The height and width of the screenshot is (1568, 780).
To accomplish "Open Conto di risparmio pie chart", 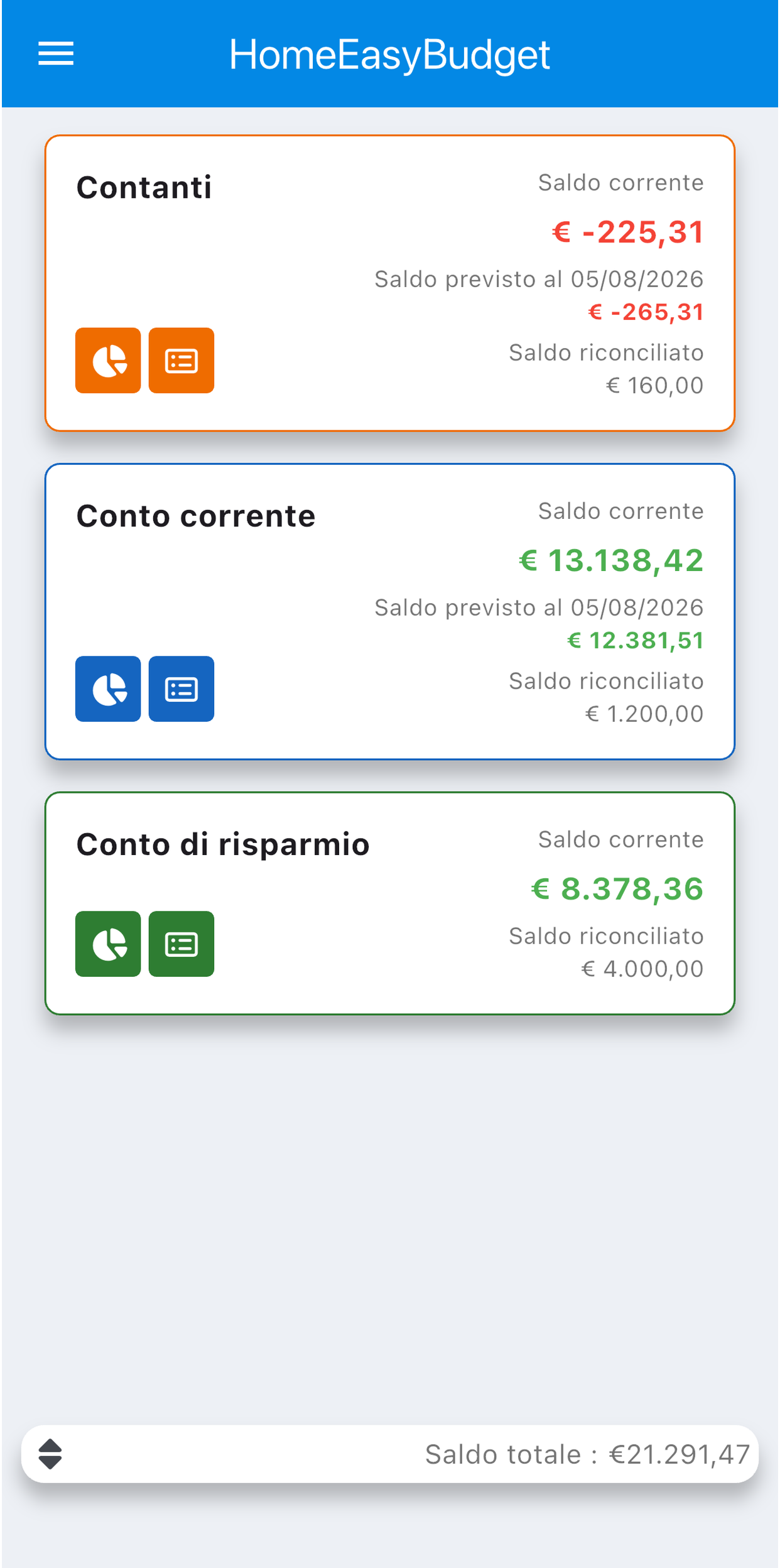I will tap(108, 944).
